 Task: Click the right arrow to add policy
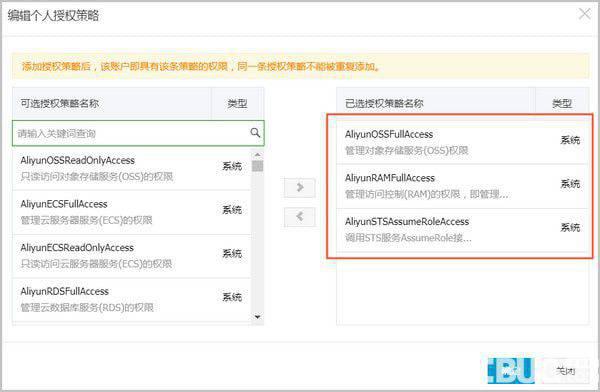[300, 188]
